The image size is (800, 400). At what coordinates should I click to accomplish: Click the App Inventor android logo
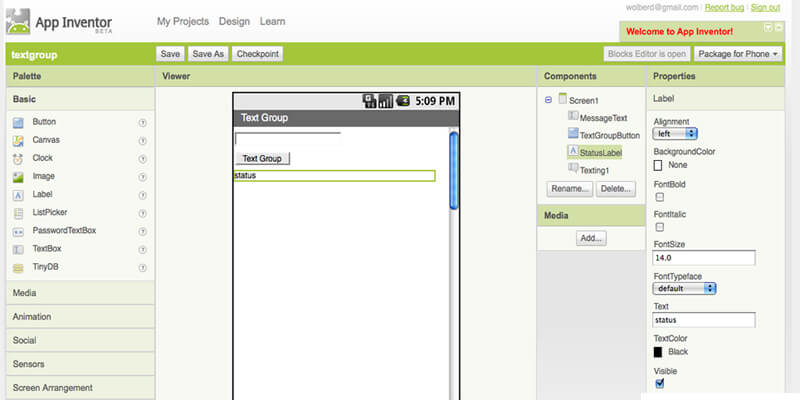pyautogui.click(x=18, y=22)
